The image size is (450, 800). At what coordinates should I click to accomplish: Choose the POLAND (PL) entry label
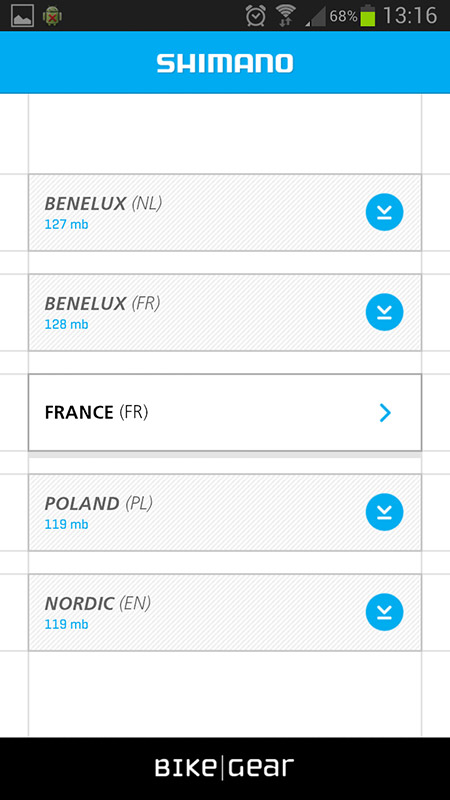click(99, 504)
